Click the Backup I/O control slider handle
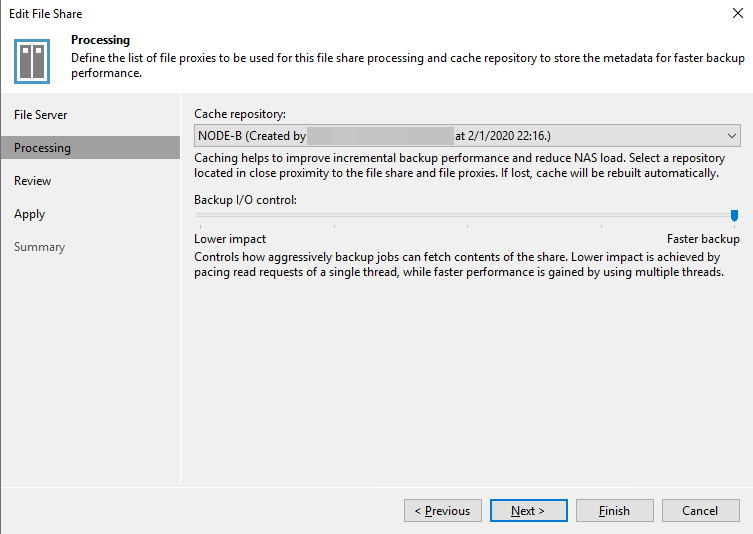This screenshot has width=753, height=534. tap(734, 215)
